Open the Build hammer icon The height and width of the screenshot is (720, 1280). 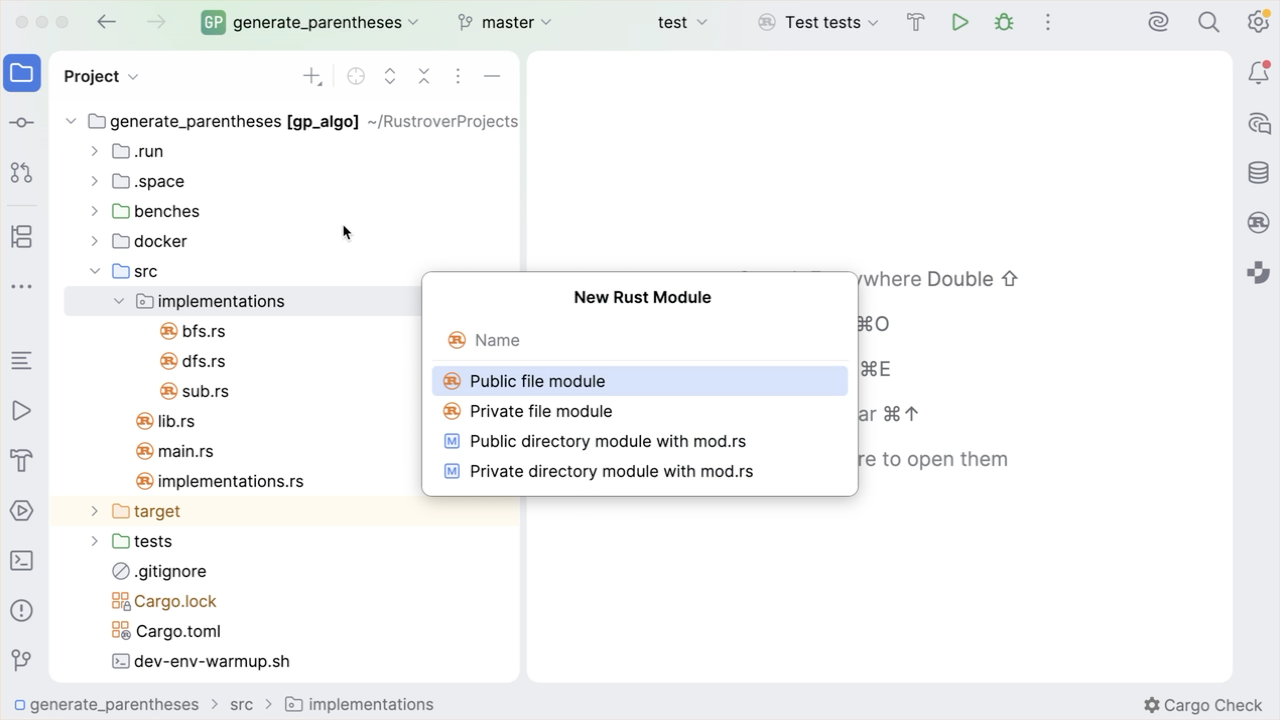916,22
